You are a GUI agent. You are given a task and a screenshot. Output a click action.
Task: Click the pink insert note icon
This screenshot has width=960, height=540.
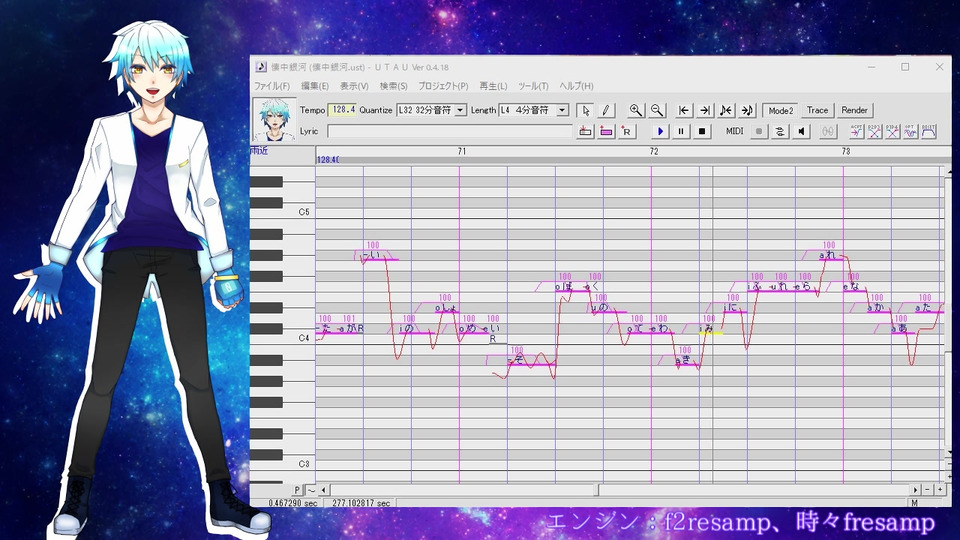(x=606, y=131)
